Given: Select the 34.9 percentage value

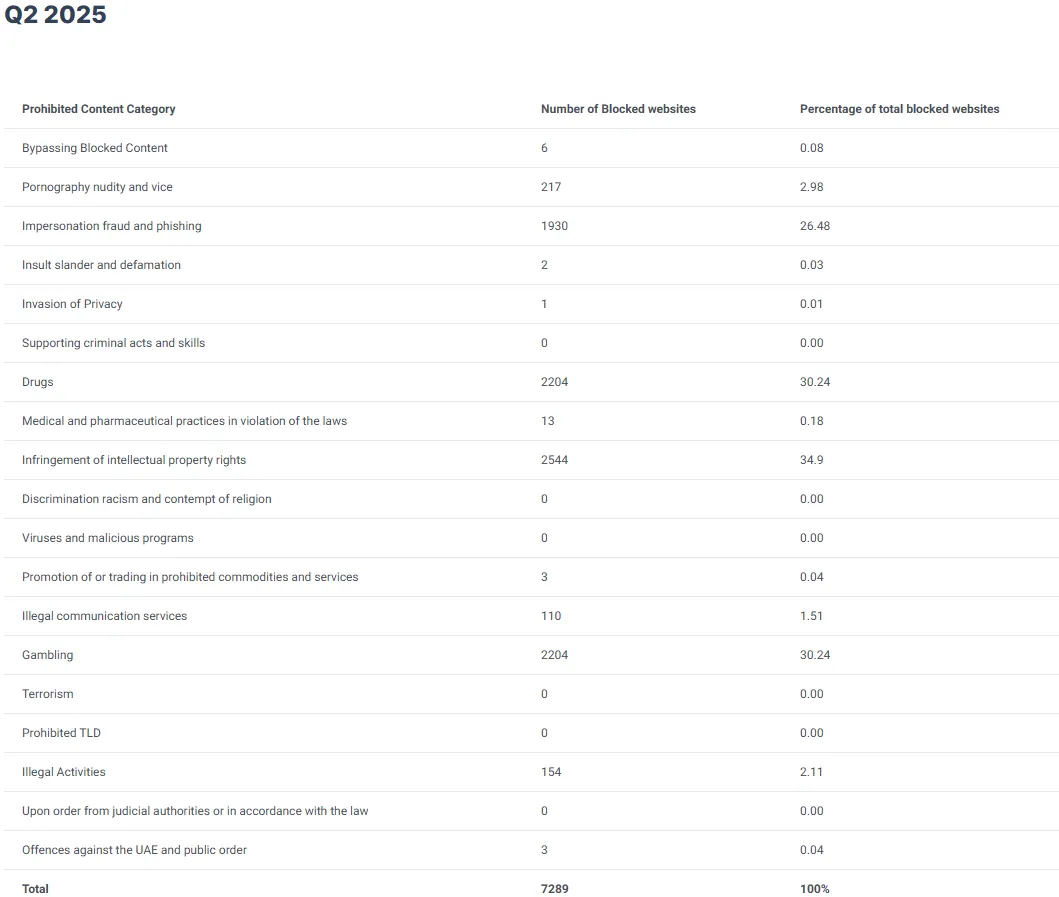Looking at the screenshot, I should 812,460.
